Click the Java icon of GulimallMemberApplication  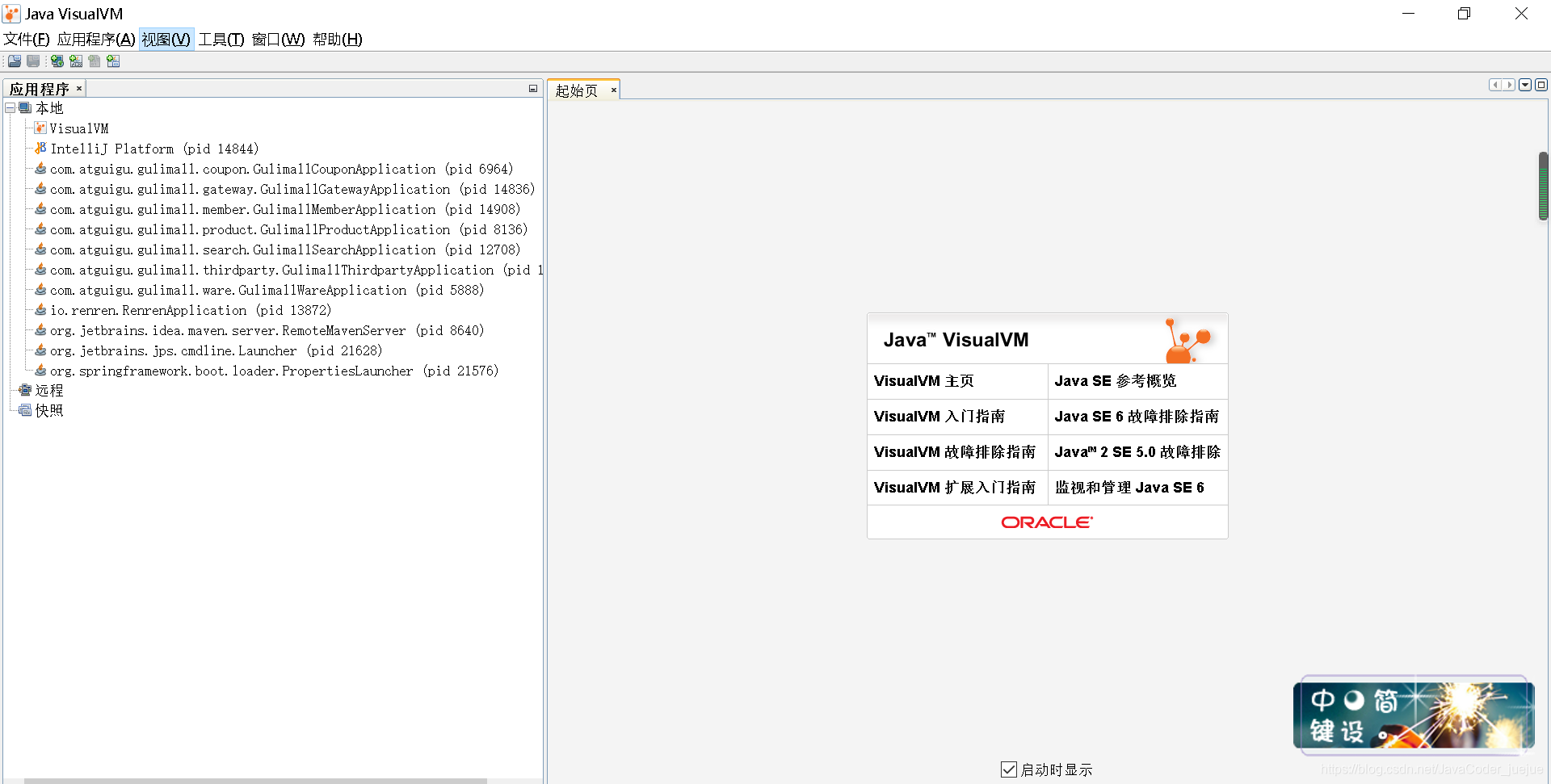tap(40, 209)
